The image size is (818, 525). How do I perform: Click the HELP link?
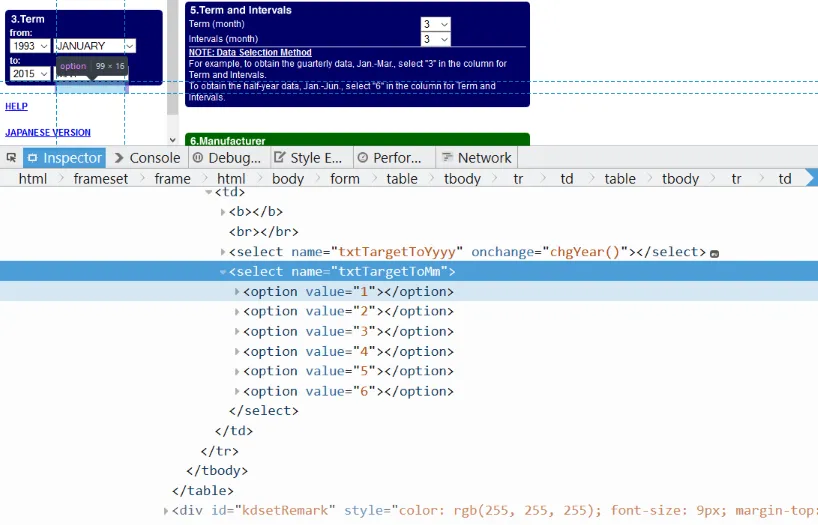(16, 106)
